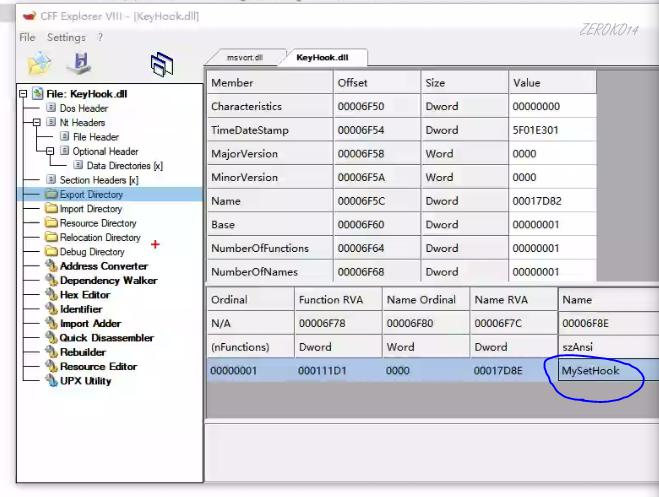The height and width of the screenshot is (497, 659).
Task: Launch the Dependency Walker tool
Action: [109, 280]
